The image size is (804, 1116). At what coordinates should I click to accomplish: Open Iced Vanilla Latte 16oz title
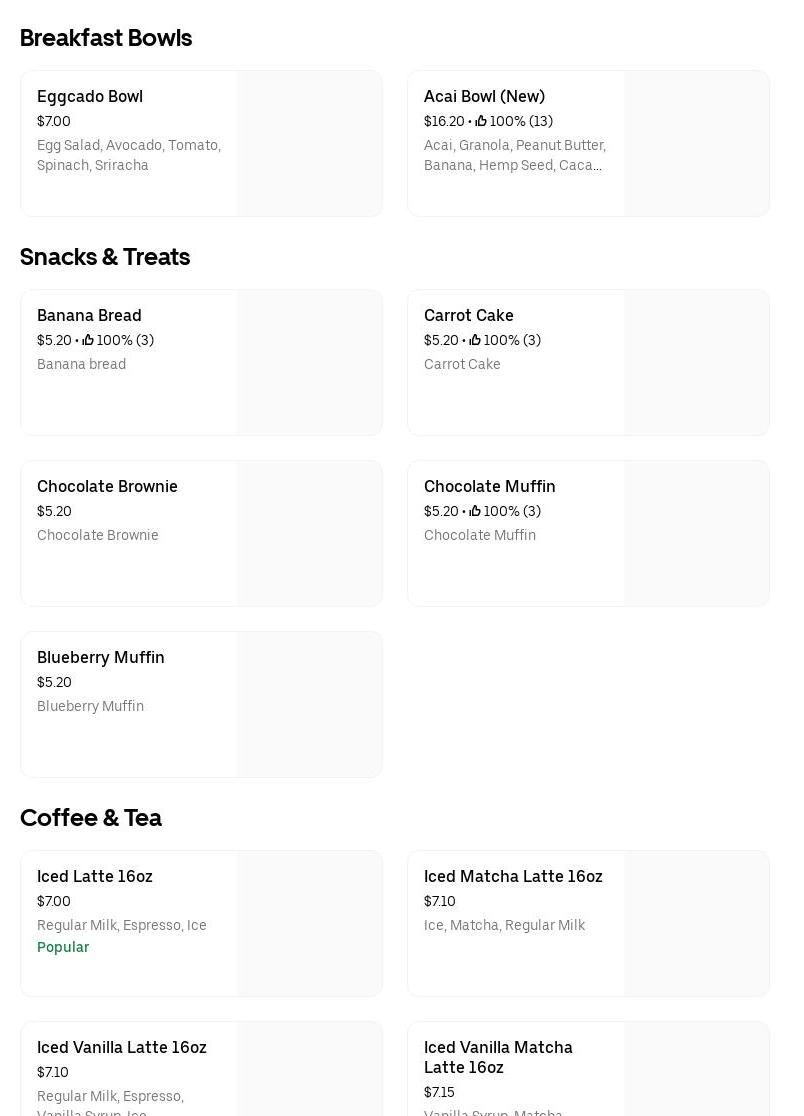122,1047
